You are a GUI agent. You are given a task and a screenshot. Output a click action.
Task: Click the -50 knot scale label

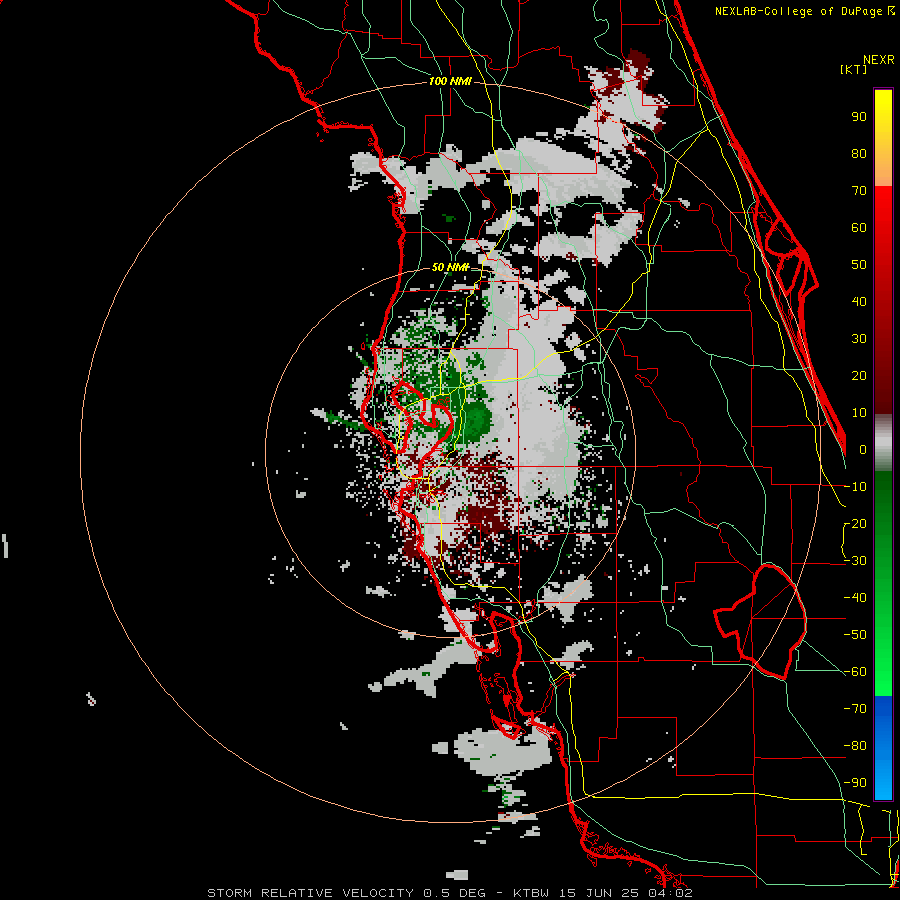855,635
